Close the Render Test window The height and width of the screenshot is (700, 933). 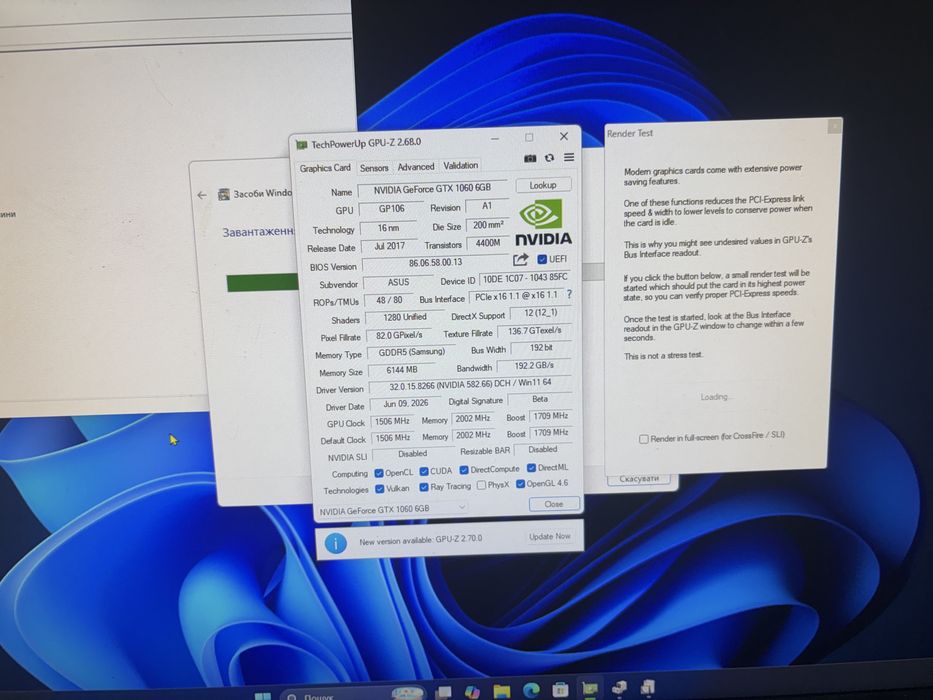click(x=834, y=126)
